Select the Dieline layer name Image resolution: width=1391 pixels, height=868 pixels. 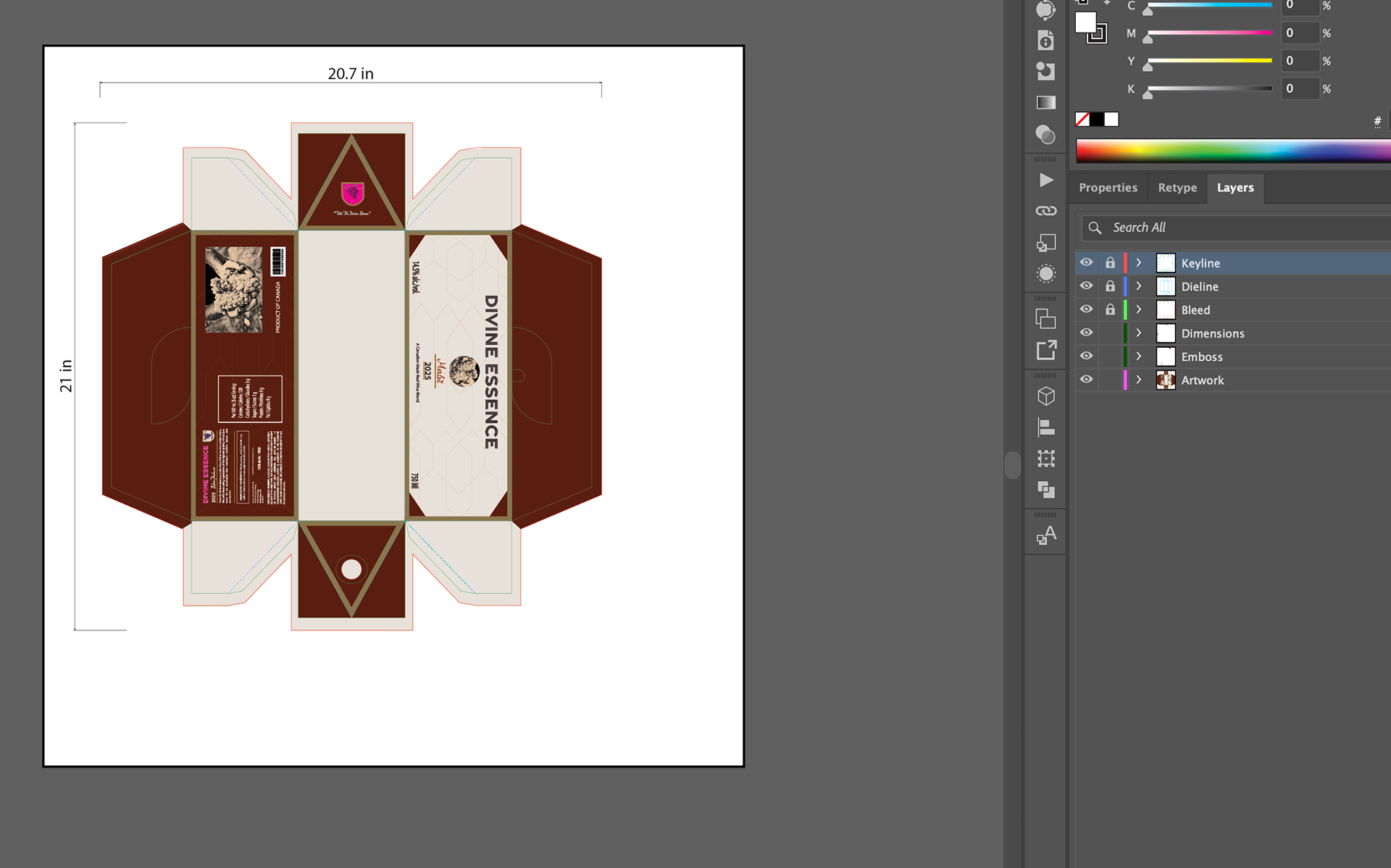coord(1200,286)
